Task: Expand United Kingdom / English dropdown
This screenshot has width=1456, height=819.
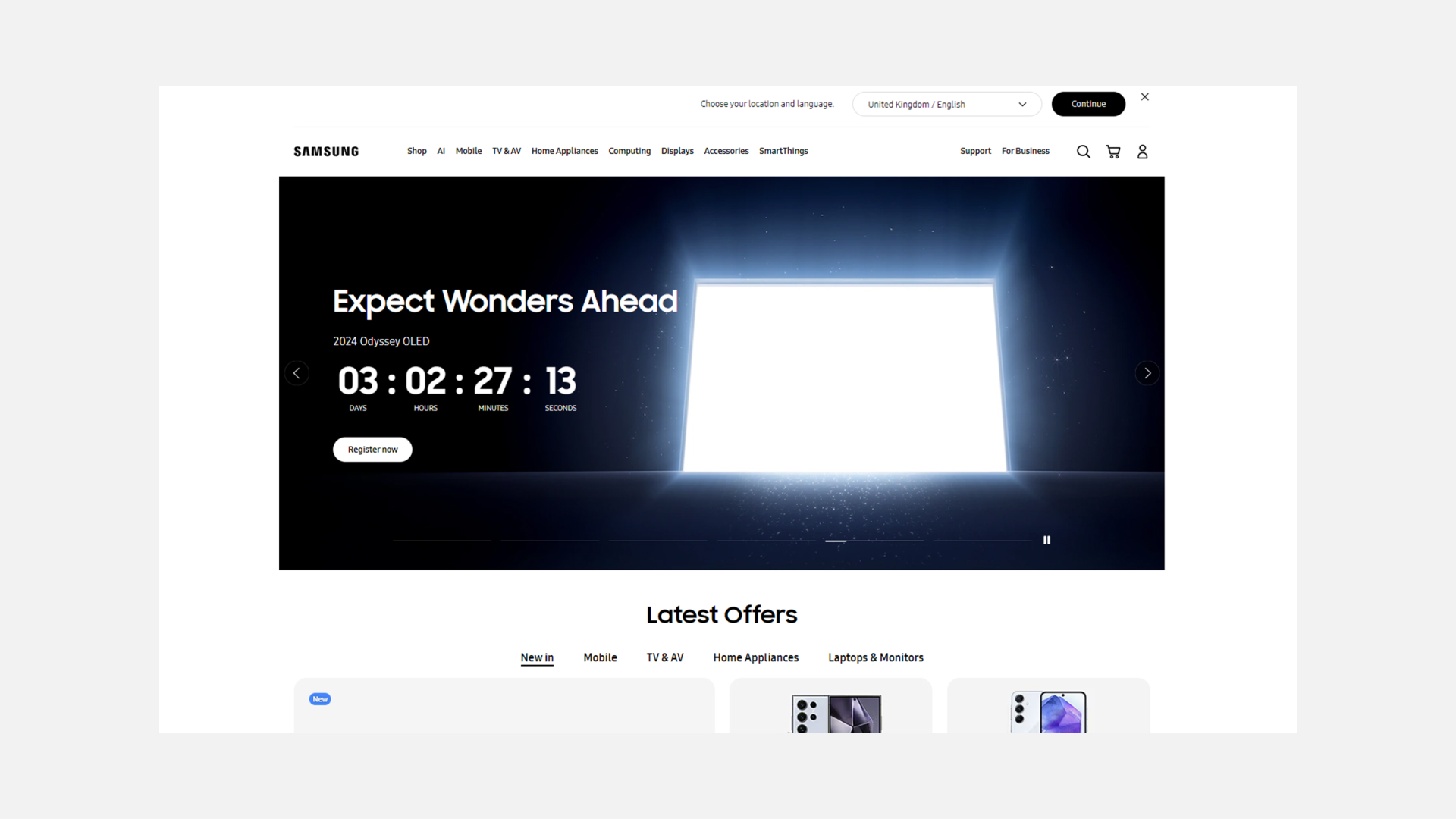Action: tap(946, 105)
